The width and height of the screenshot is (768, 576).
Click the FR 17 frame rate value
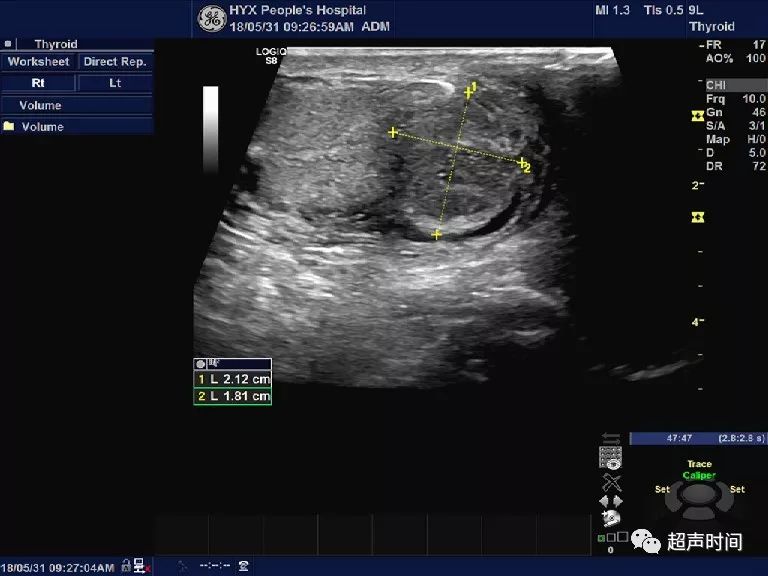coord(736,45)
